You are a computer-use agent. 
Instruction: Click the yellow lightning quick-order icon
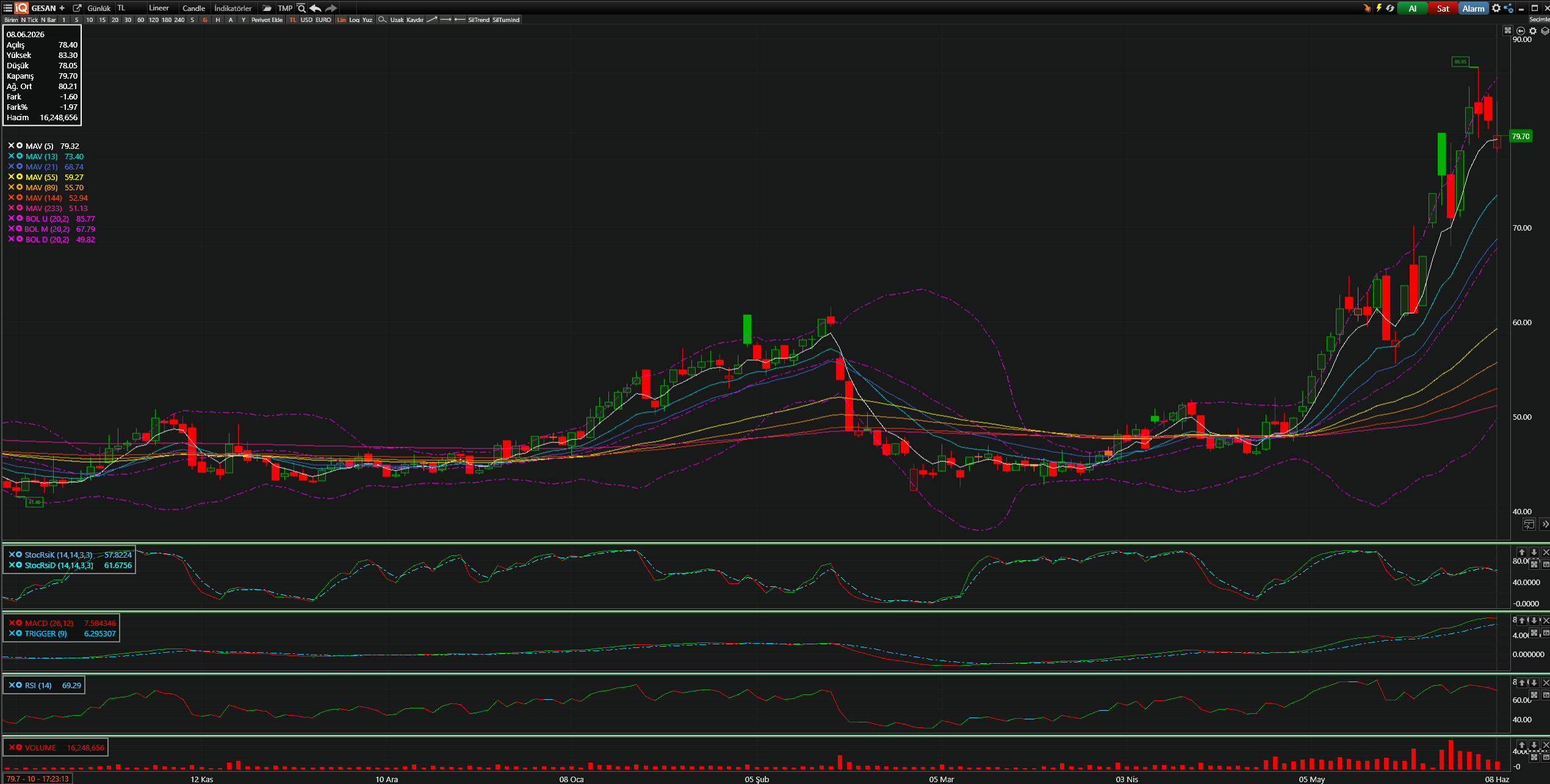pyautogui.click(x=1379, y=8)
